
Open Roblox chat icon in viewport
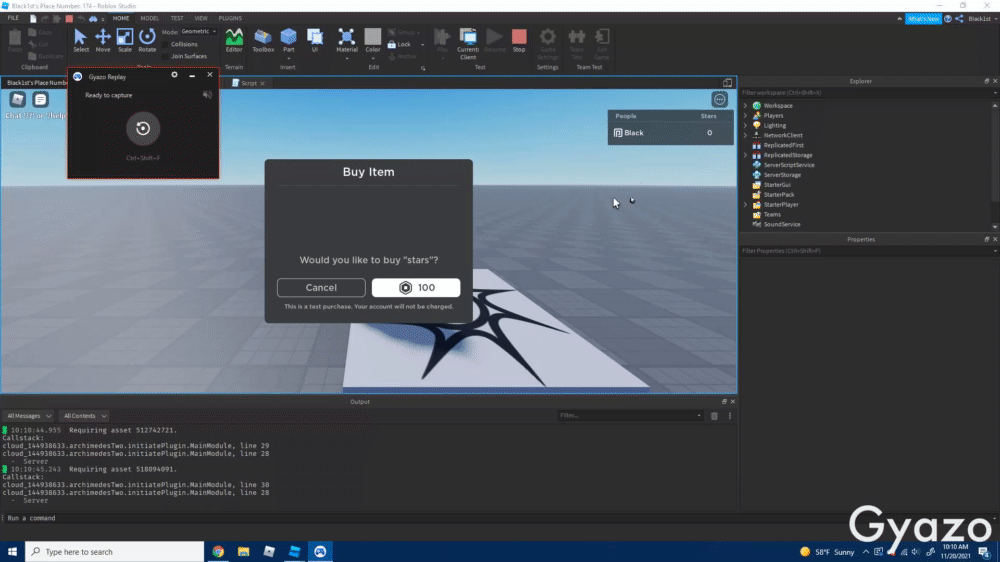click(40, 99)
